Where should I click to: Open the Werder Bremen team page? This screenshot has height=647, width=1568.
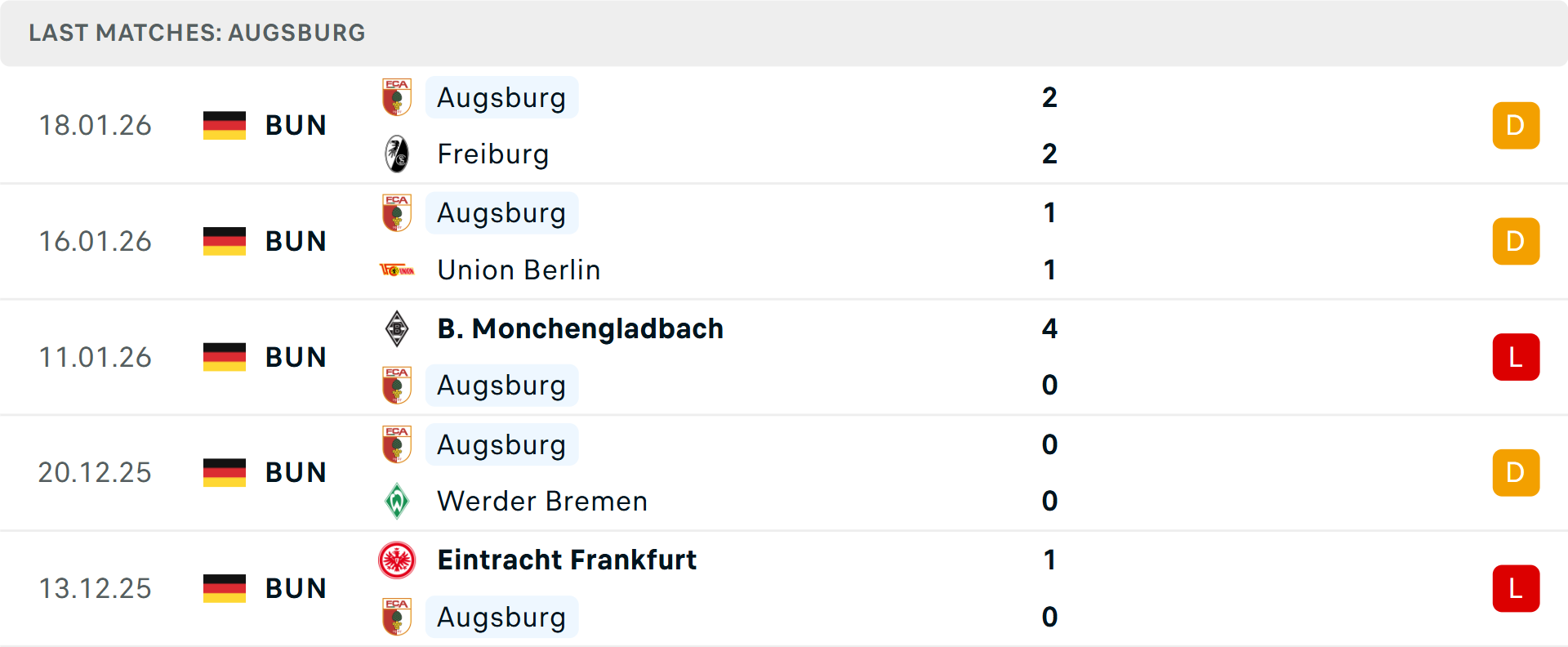pos(542,501)
